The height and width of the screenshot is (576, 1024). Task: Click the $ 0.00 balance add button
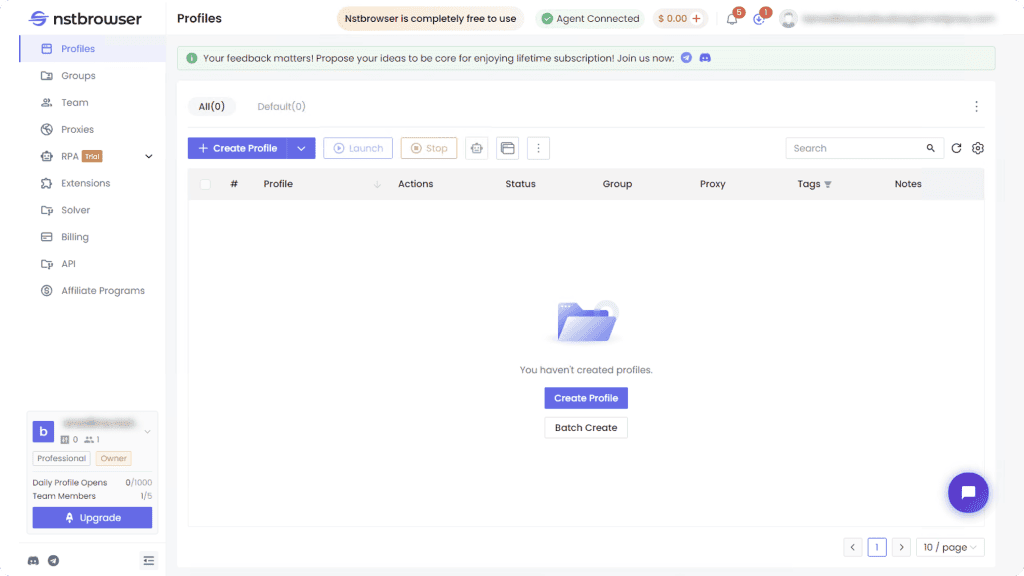pyautogui.click(x=696, y=19)
